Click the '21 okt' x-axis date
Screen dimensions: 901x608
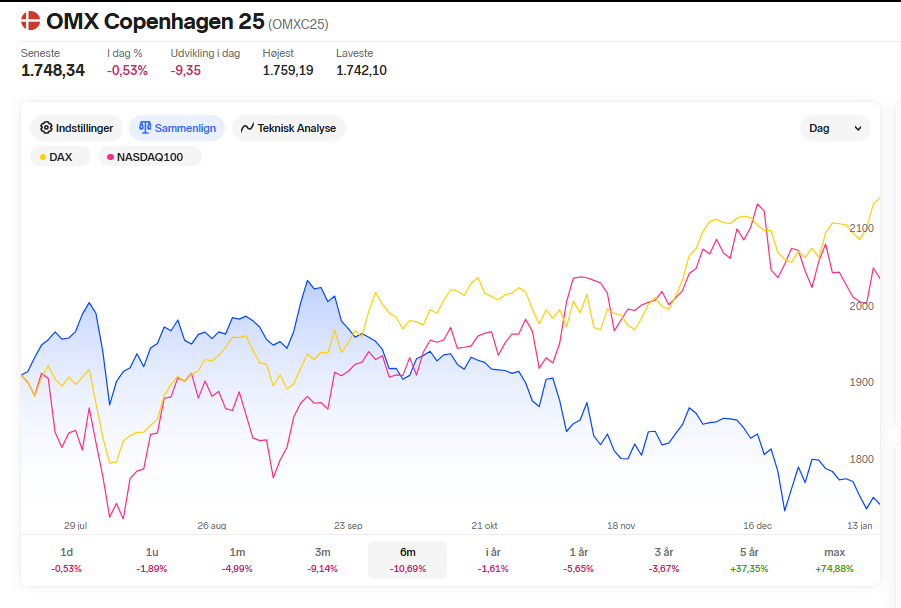(484, 525)
